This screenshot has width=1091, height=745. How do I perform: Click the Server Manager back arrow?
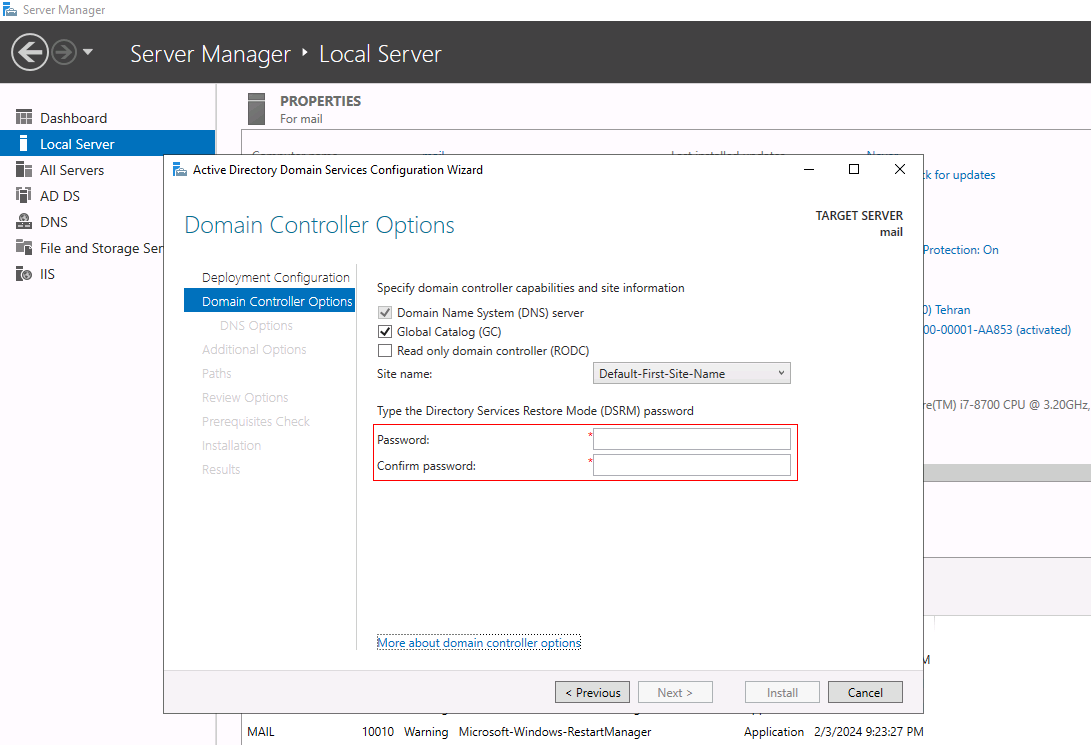click(x=30, y=52)
